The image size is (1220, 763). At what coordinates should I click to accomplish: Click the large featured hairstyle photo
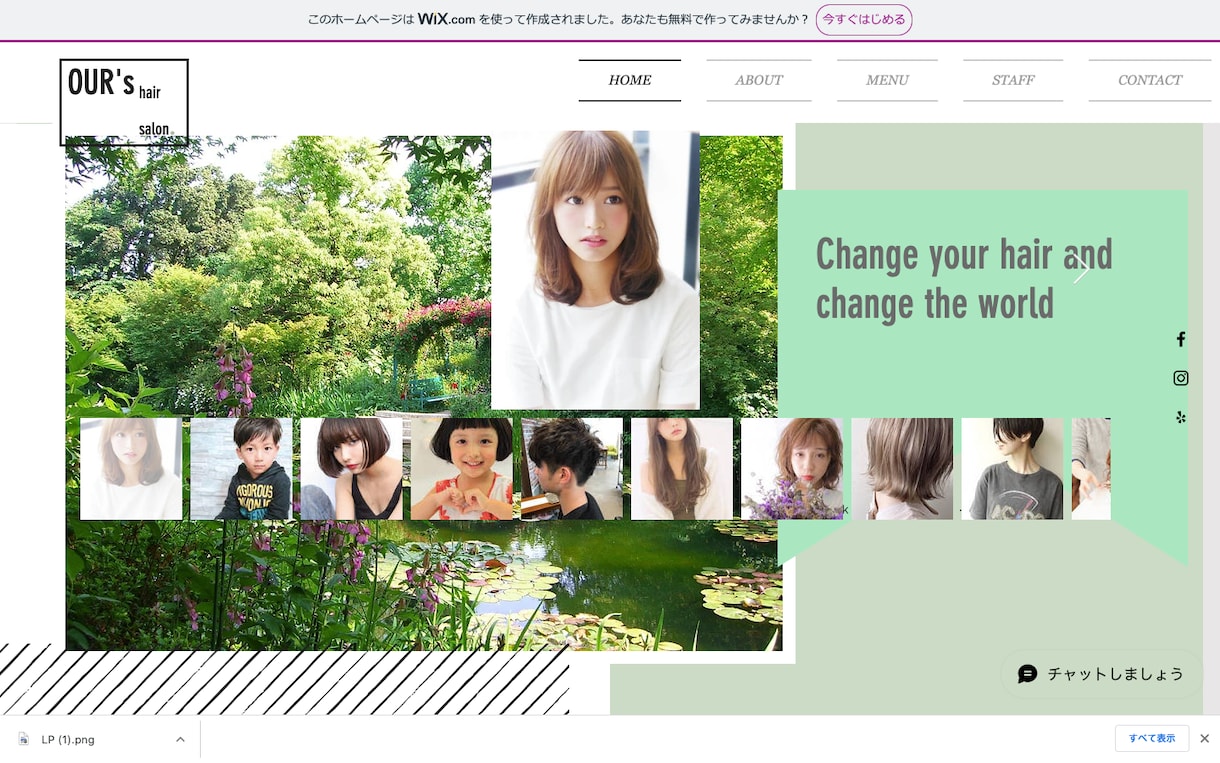point(595,270)
